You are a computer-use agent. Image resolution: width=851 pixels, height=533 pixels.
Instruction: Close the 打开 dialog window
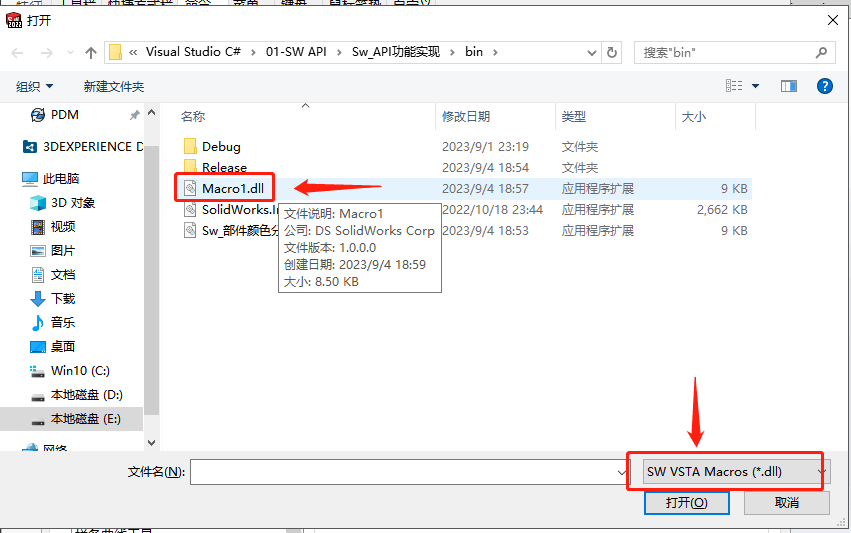point(833,20)
